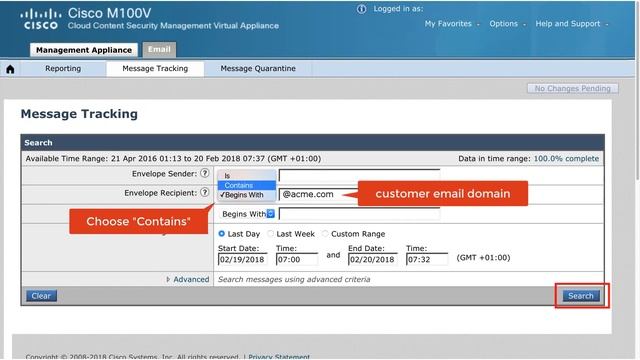Open My Favorites menu
This screenshot has height=360, width=640.
[452, 24]
